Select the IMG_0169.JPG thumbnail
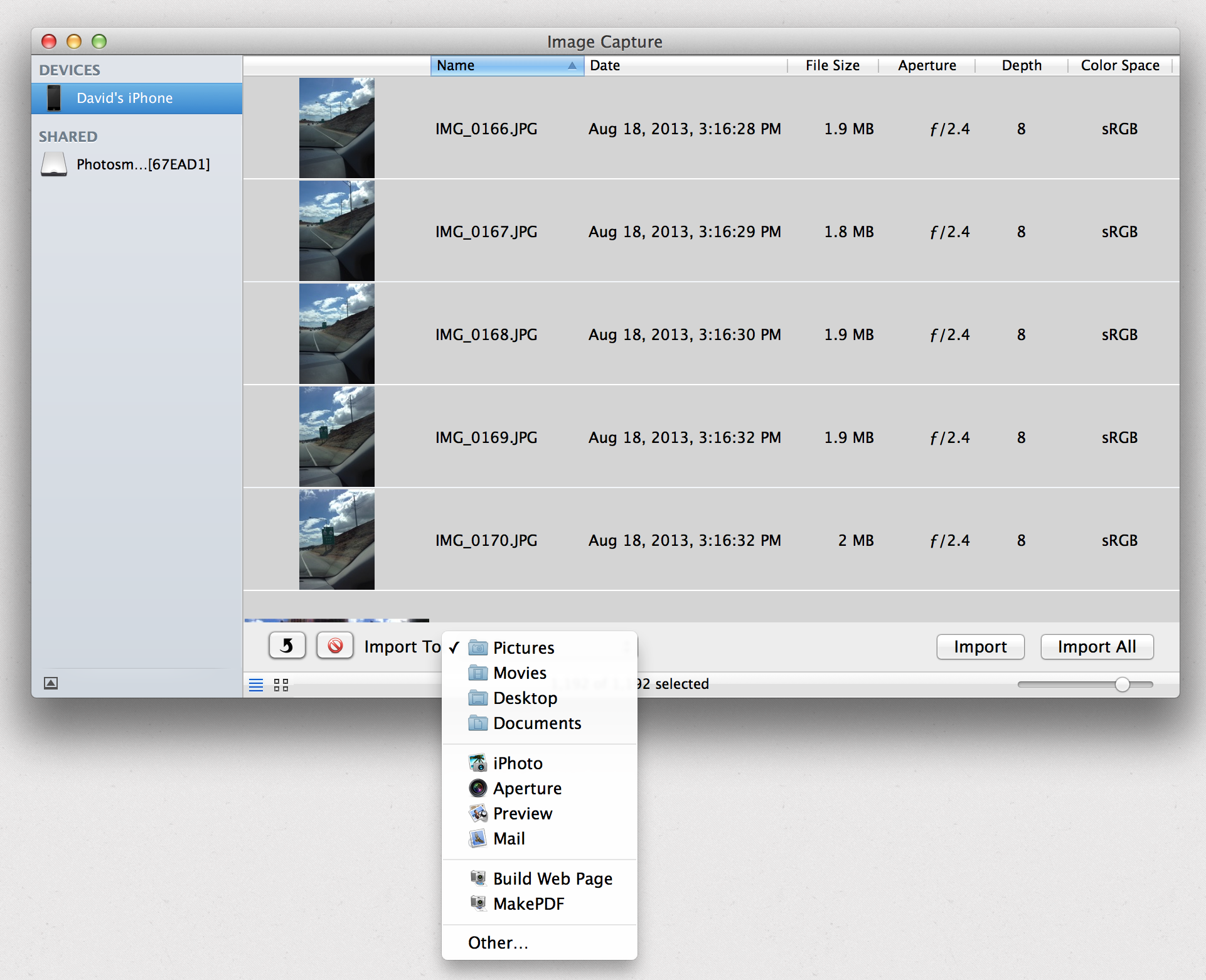 click(336, 437)
